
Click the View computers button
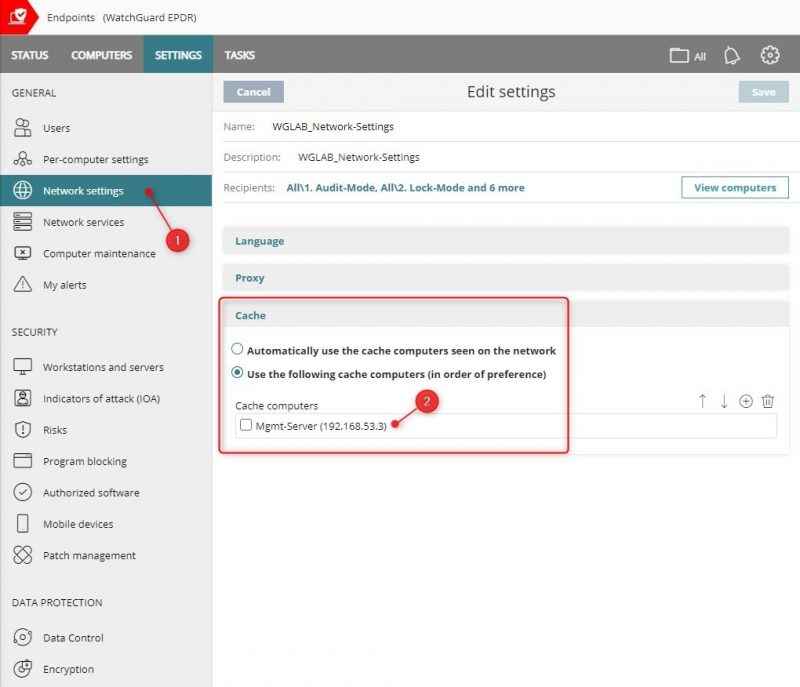[735, 187]
